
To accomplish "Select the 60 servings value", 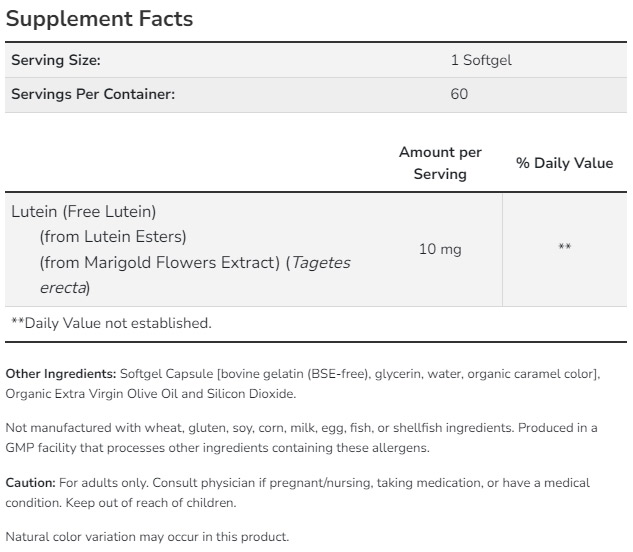I will pyautogui.click(x=459, y=94).
